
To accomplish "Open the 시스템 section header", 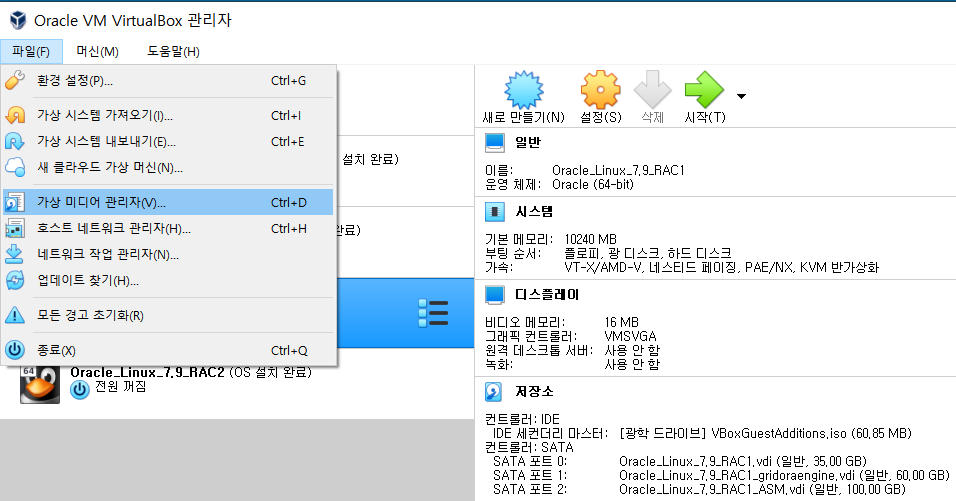I will tap(534, 211).
